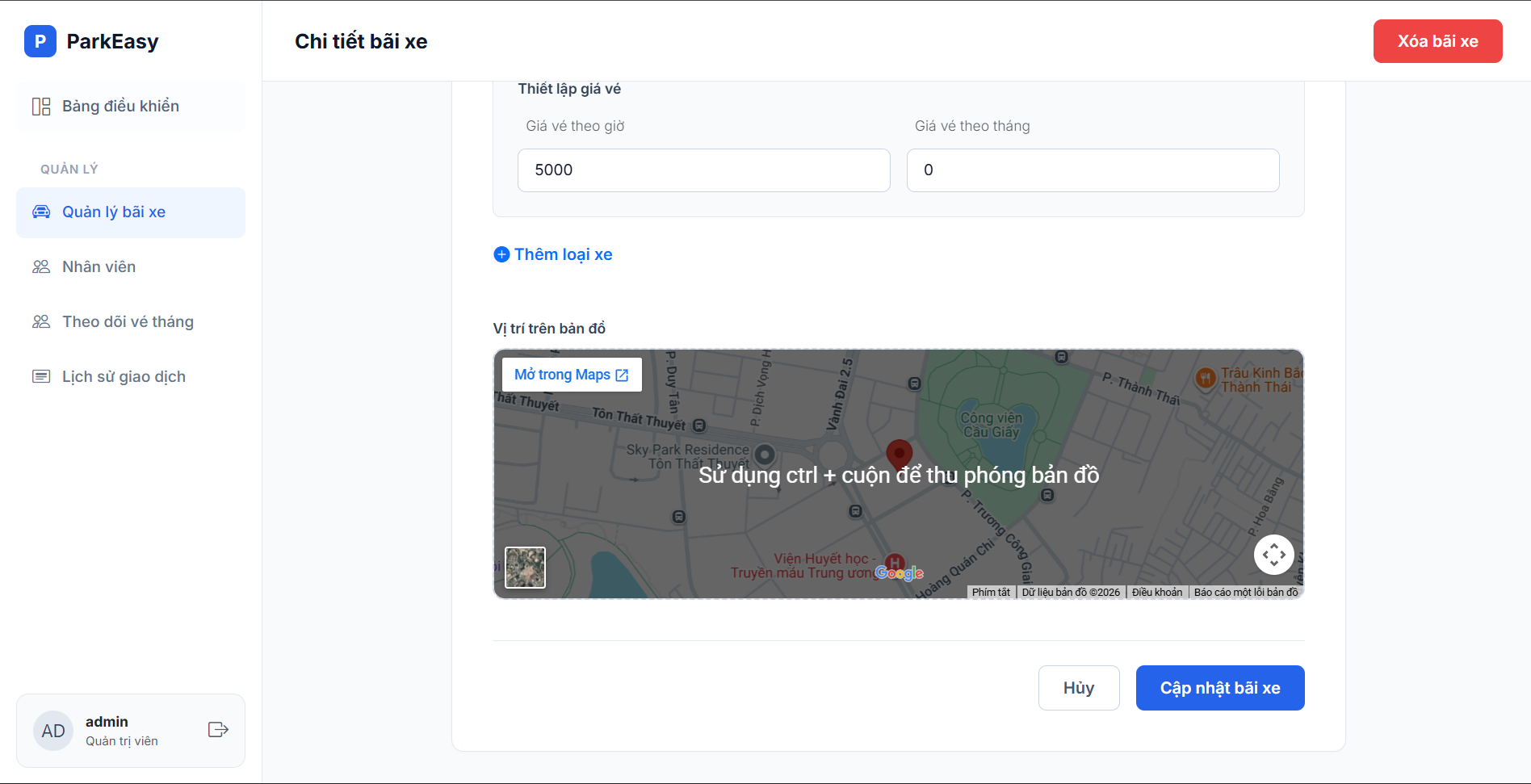Click the logout icon beside admin
The width and height of the screenshot is (1531, 784).
click(218, 730)
